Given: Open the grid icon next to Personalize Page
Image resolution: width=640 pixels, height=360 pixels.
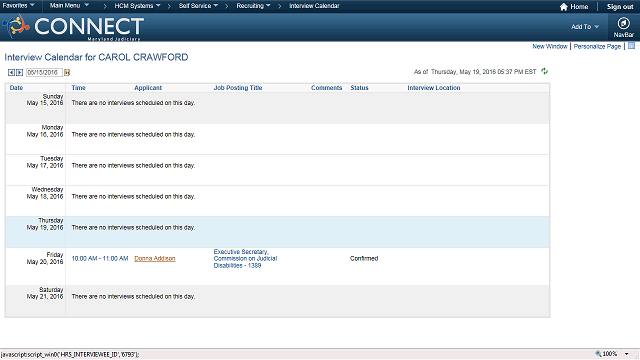Looking at the screenshot, I should click(x=631, y=46).
